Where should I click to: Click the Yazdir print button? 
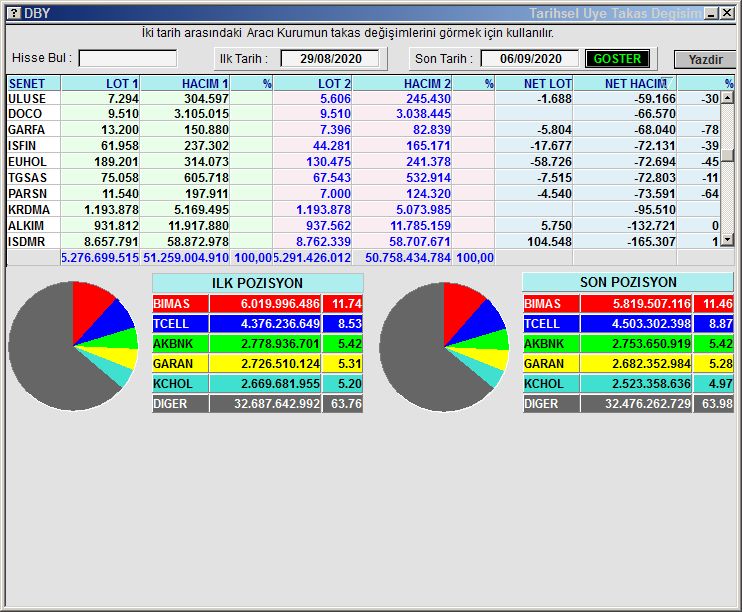(x=705, y=59)
